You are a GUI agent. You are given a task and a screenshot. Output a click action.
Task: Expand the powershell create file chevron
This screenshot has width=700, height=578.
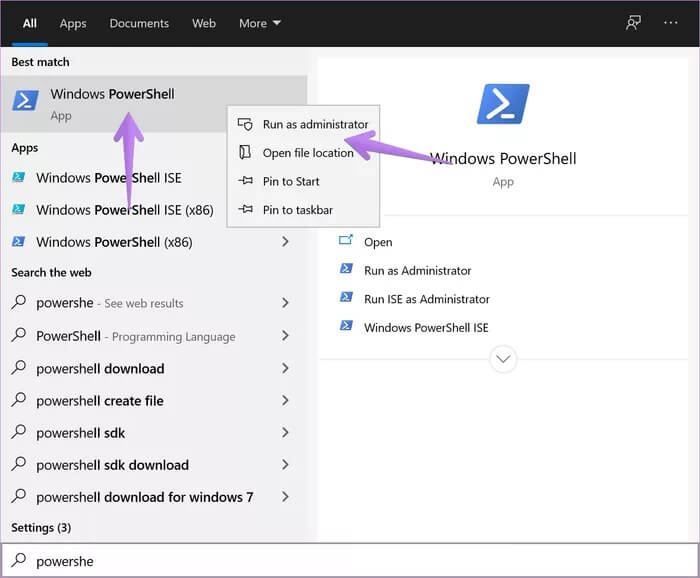tap(285, 400)
